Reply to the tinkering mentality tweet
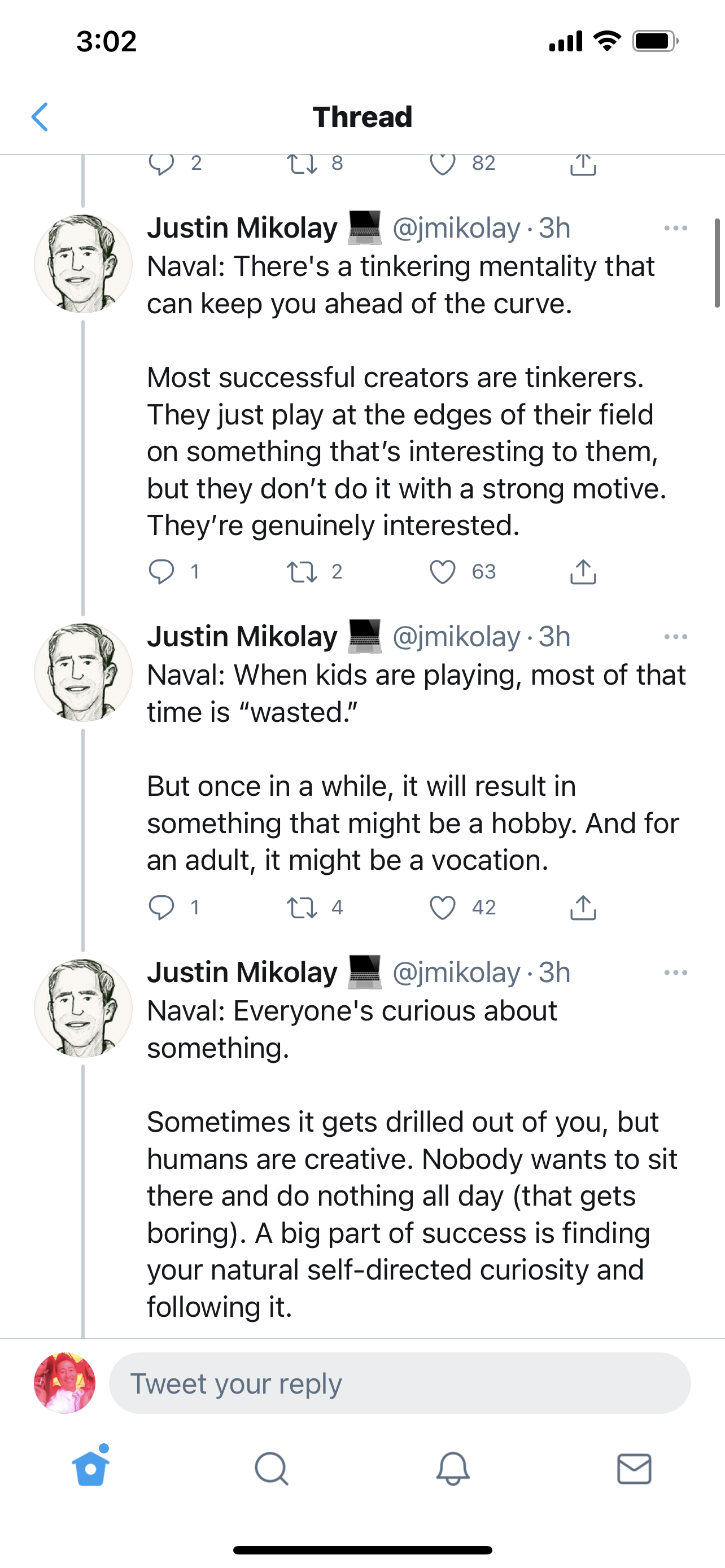 pos(162,572)
